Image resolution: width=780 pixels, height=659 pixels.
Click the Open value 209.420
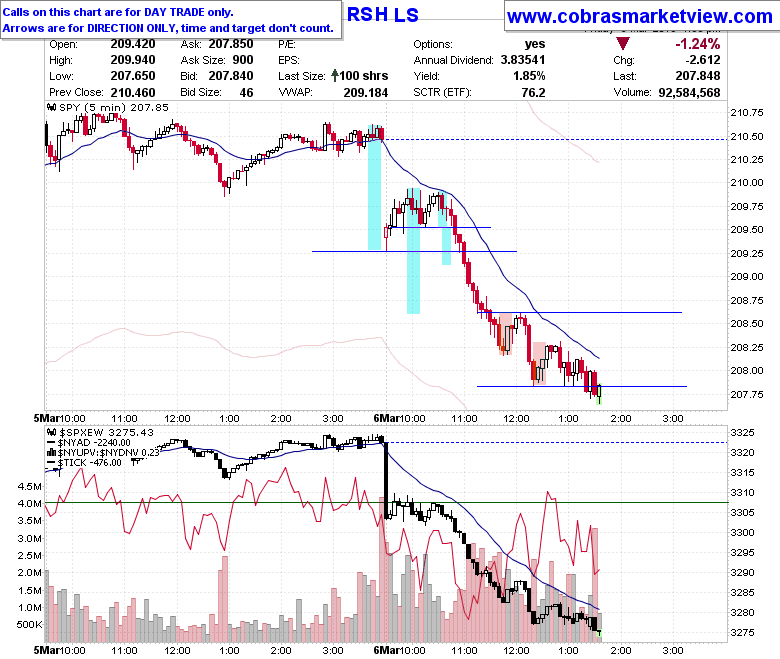pyautogui.click(x=133, y=44)
